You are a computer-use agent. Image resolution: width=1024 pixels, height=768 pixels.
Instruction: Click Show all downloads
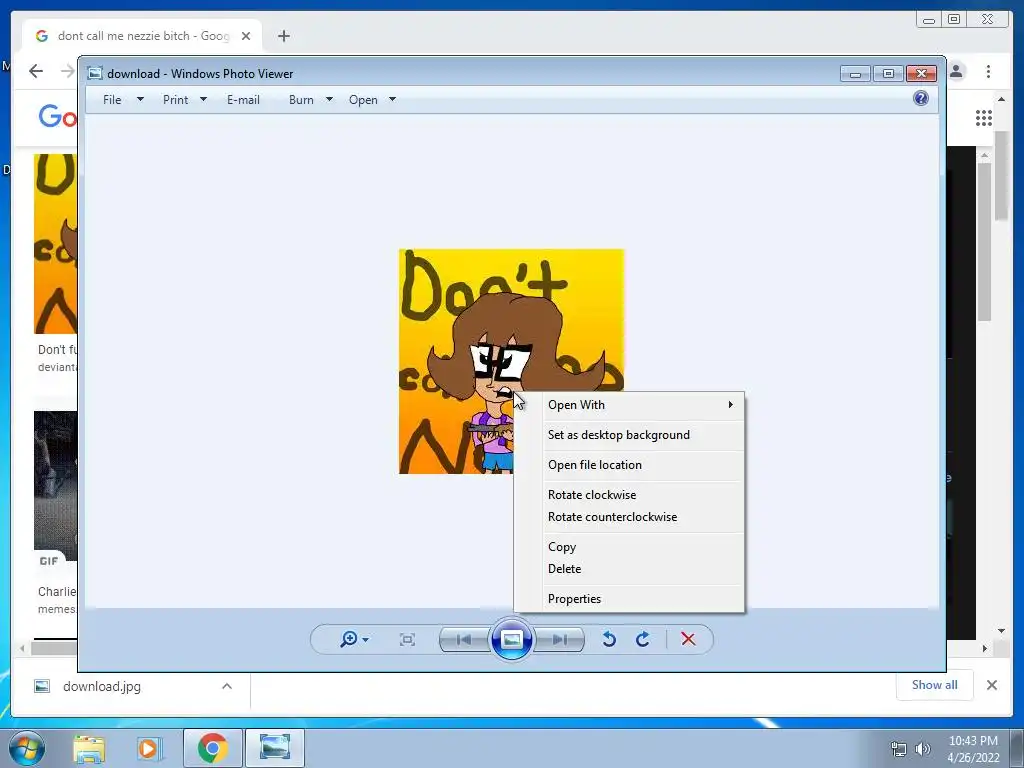tap(935, 685)
